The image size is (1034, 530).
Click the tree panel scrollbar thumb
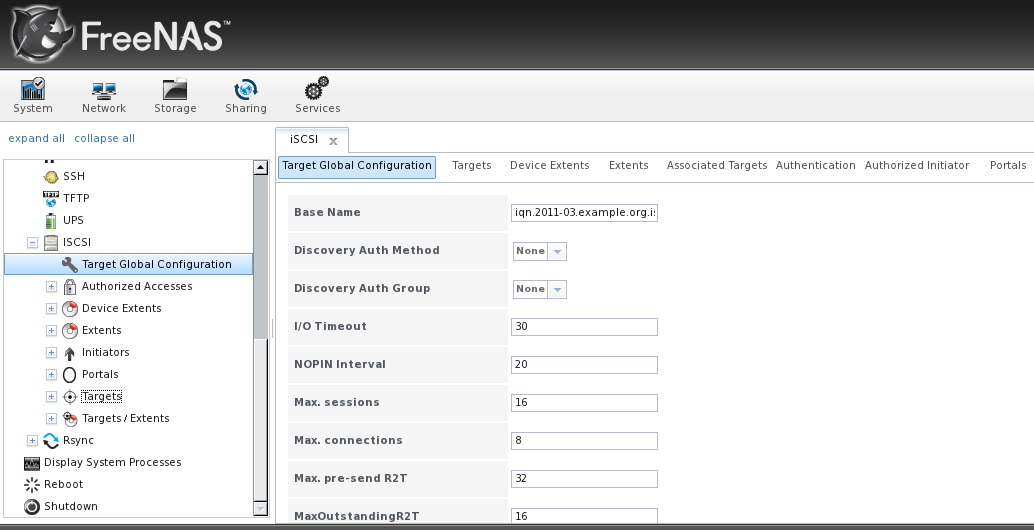point(260,419)
